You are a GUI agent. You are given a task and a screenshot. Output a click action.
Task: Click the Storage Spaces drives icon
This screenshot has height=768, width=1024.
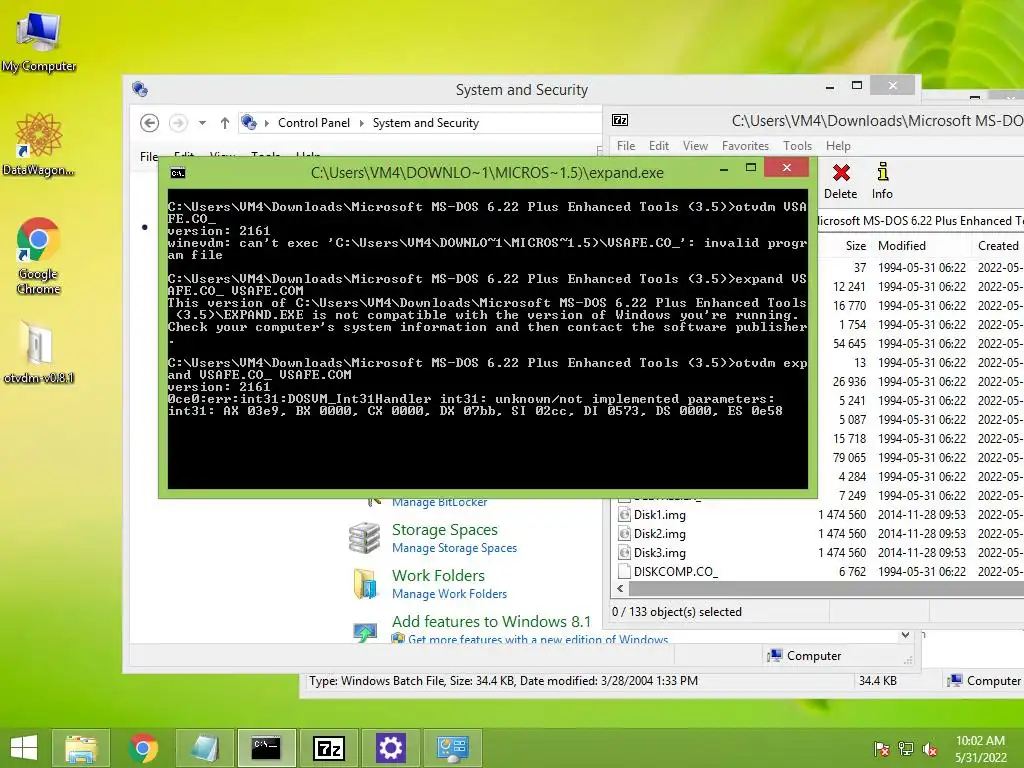click(x=364, y=537)
